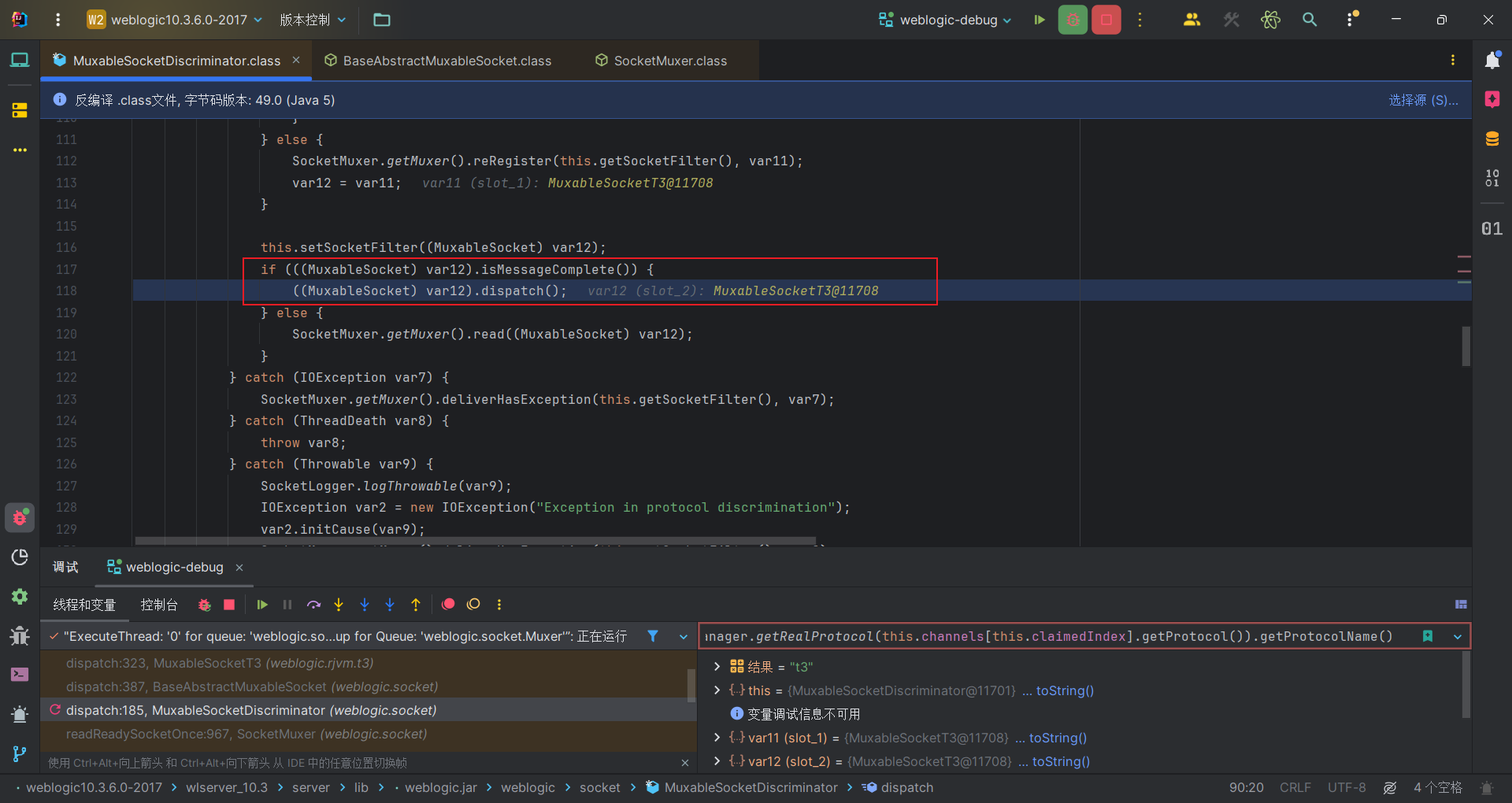
Task: Toggle thread filter funnel icon
Action: click(x=653, y=636)
